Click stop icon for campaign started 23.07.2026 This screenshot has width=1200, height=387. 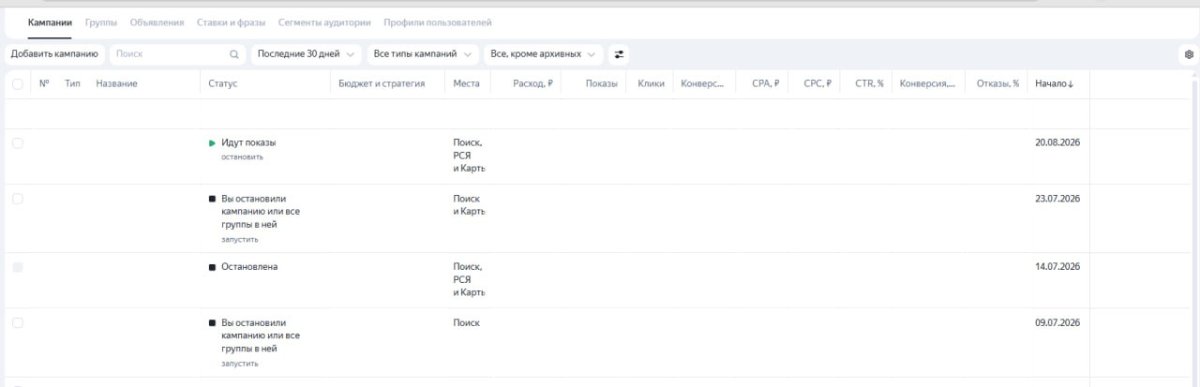click(x=212, y=199)
